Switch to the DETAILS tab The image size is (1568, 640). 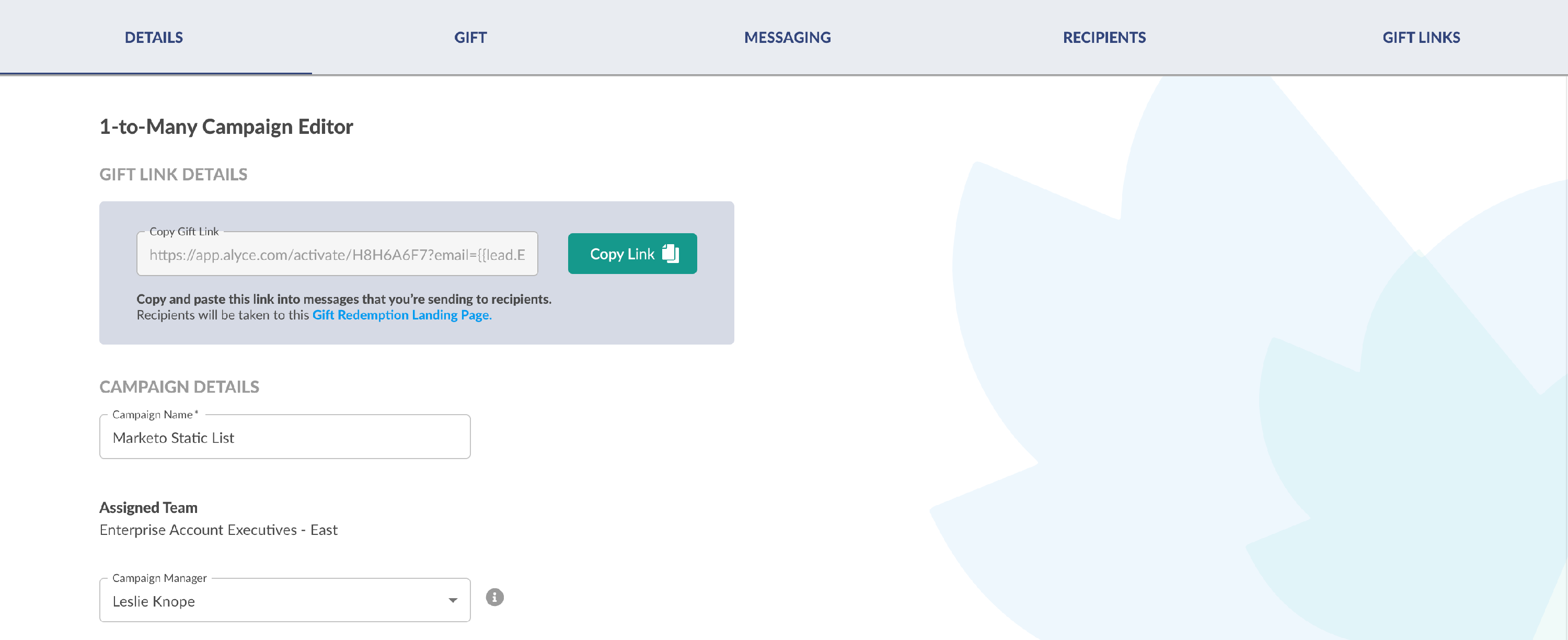(154, 37)
